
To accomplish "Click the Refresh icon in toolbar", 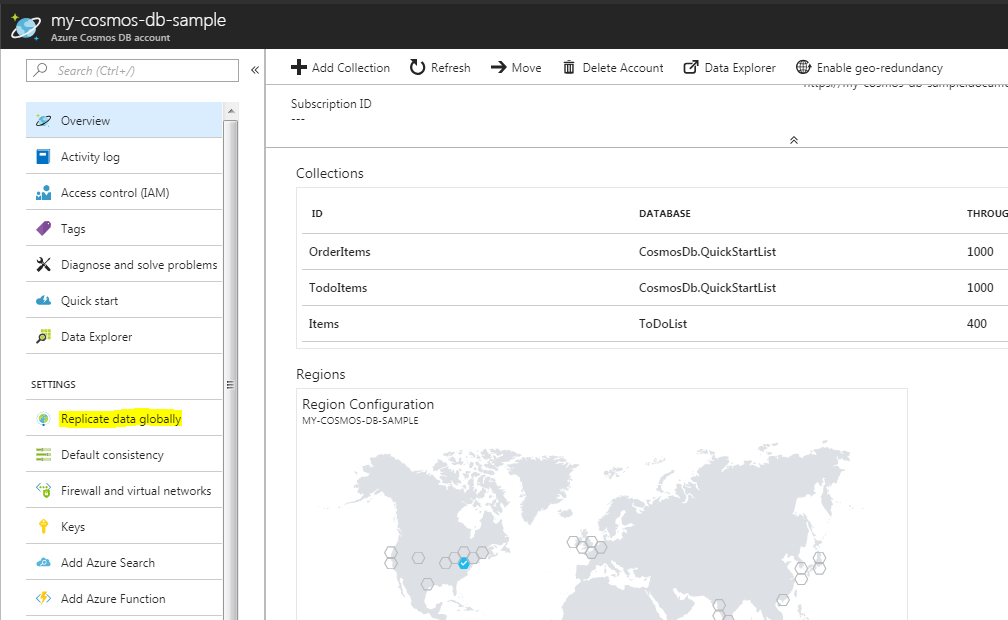I will 417,68.
